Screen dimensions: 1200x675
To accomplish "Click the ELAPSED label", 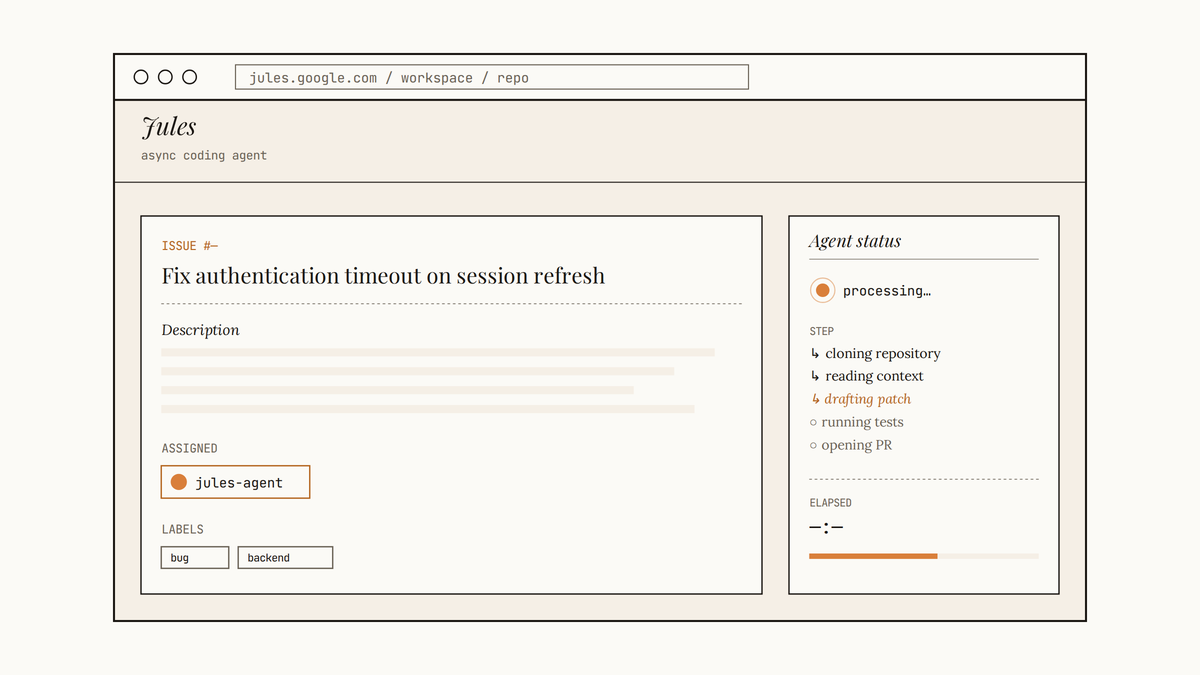I will [x=831, y=503].
